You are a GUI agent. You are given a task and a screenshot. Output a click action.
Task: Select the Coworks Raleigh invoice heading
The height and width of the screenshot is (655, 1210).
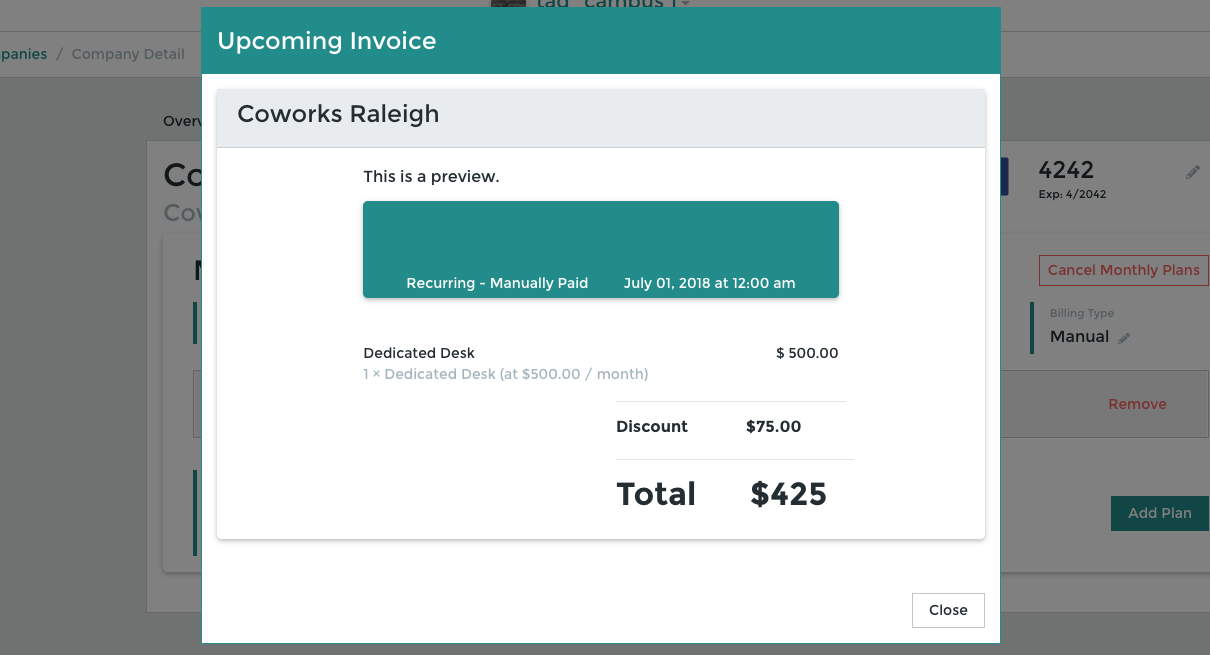338,114
